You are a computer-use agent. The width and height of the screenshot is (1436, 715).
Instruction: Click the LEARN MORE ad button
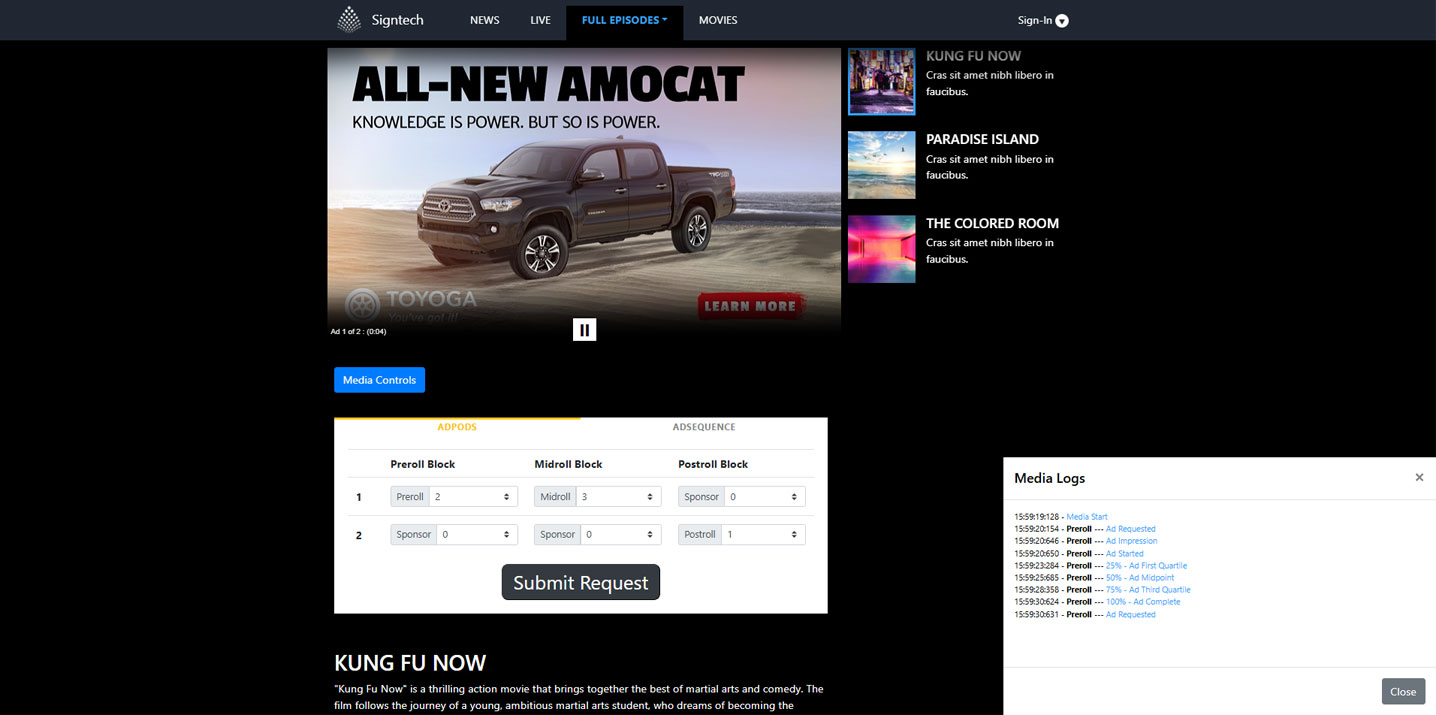point(750,306)
